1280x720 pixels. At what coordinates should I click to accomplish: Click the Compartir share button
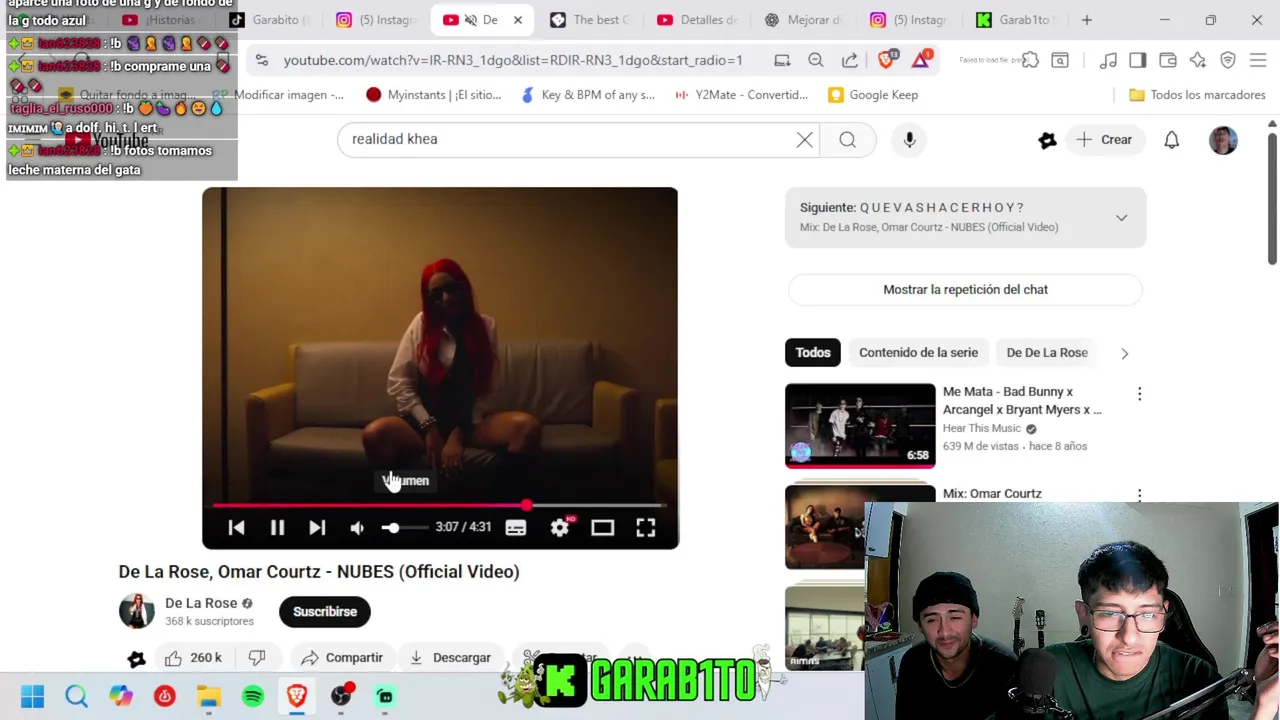coord(342,658)
